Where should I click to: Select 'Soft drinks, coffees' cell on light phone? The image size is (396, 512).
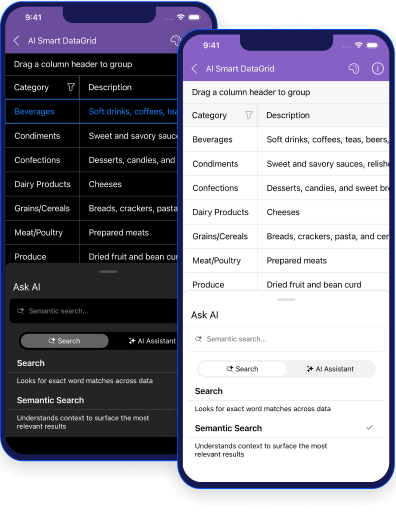(x=323, y=139)
